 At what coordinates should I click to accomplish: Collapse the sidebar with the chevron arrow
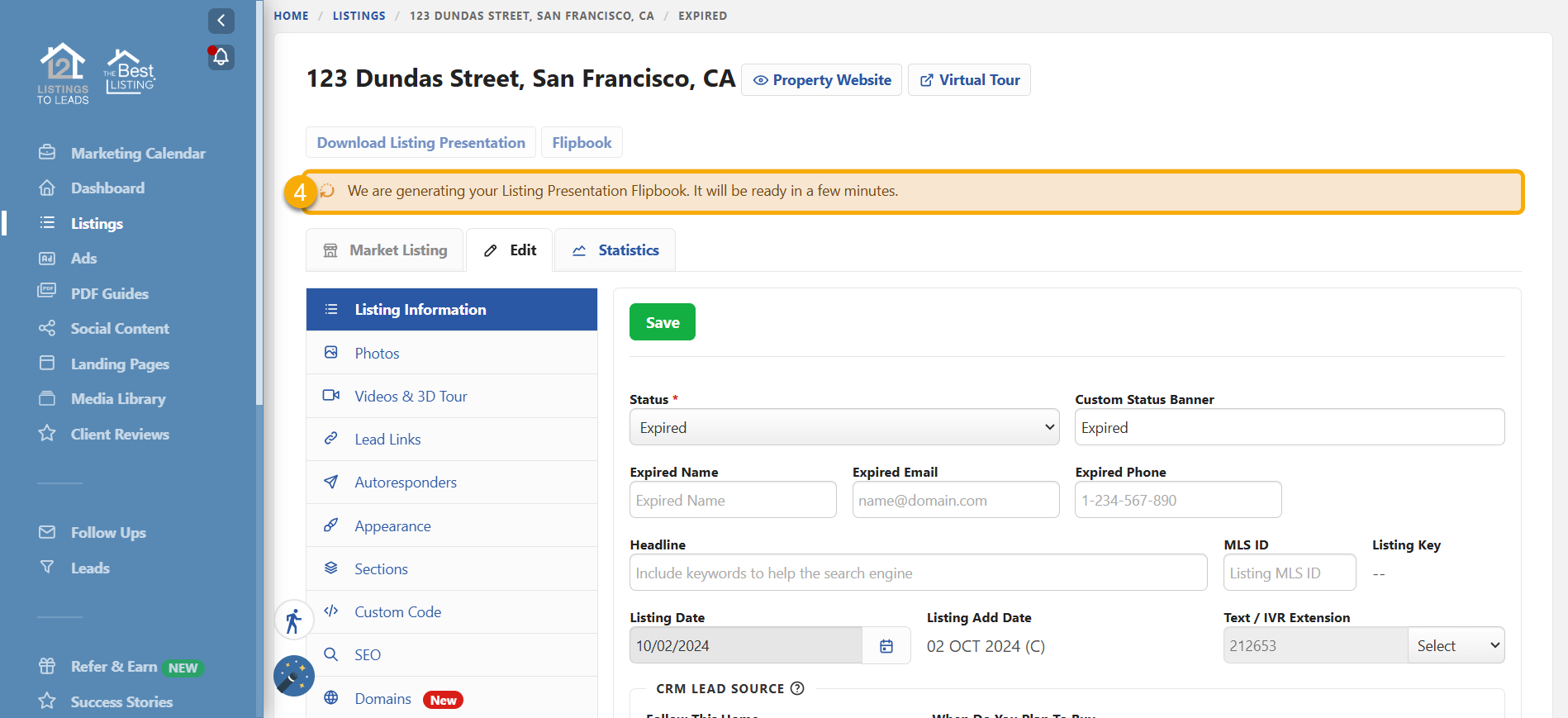click(221, 21)
